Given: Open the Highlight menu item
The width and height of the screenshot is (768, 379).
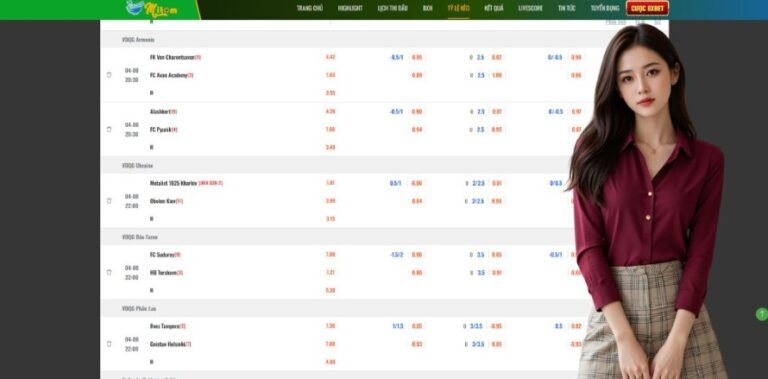Looking at the screenshot, I should [x=350, y=8].
